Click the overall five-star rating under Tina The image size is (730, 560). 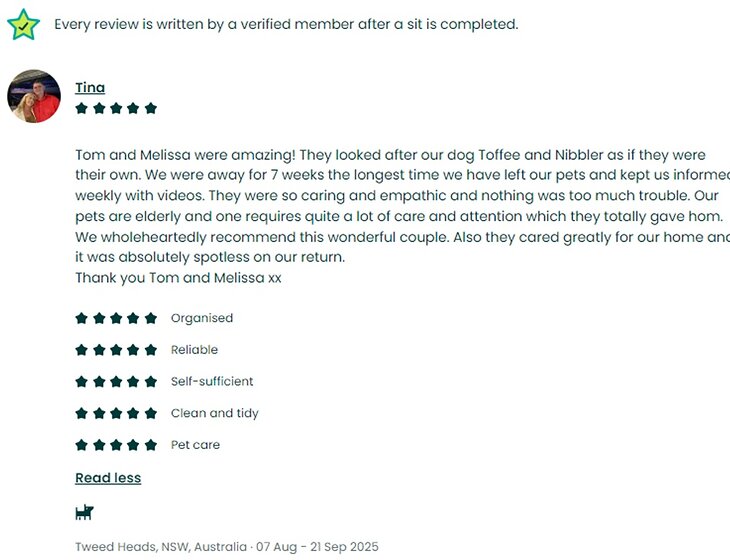click(x=116, y=109)
